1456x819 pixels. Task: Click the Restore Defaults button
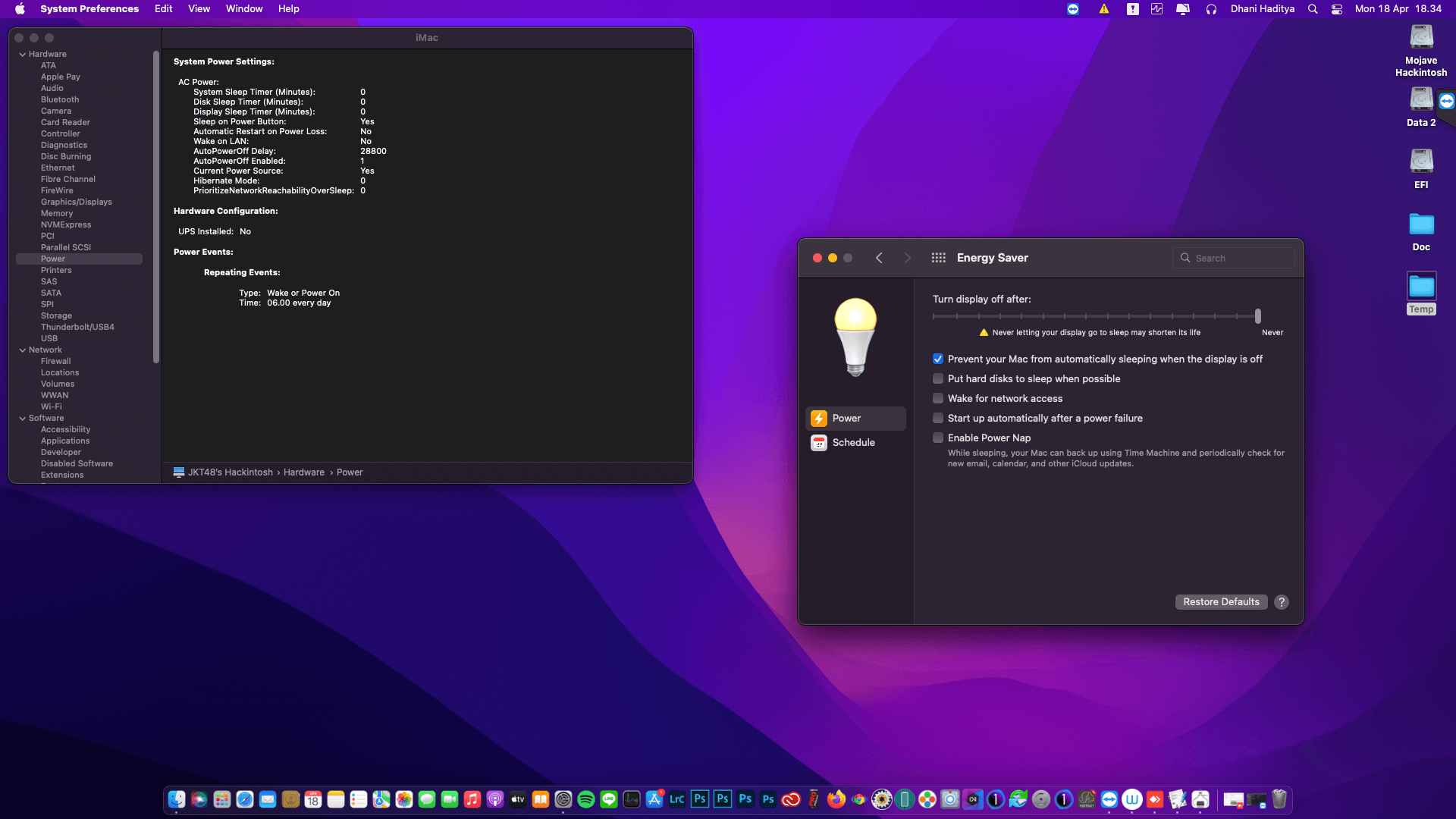pos(1221,602)
